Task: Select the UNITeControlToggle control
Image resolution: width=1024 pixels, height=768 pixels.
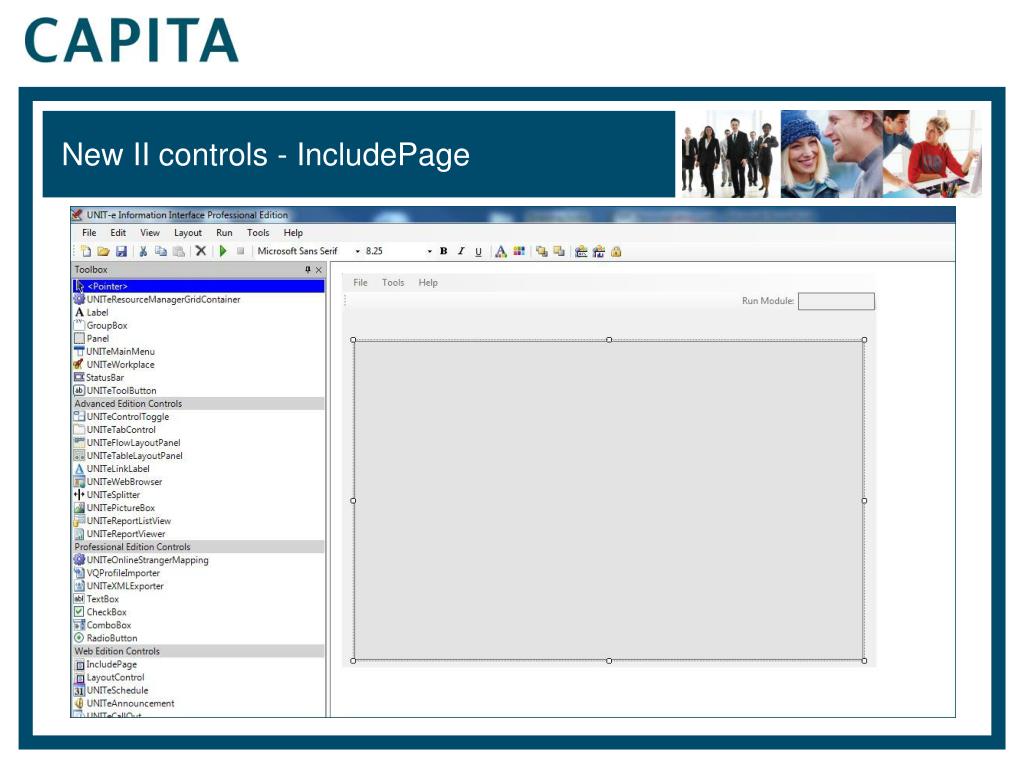Action: click(199, 417)
